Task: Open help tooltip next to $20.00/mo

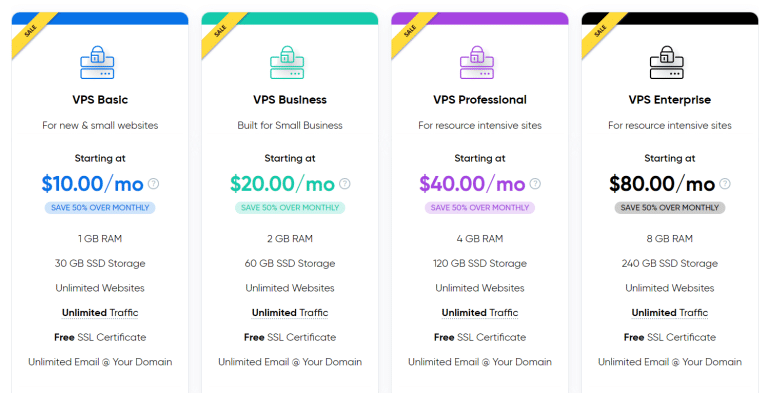Action: coord(345,184)
